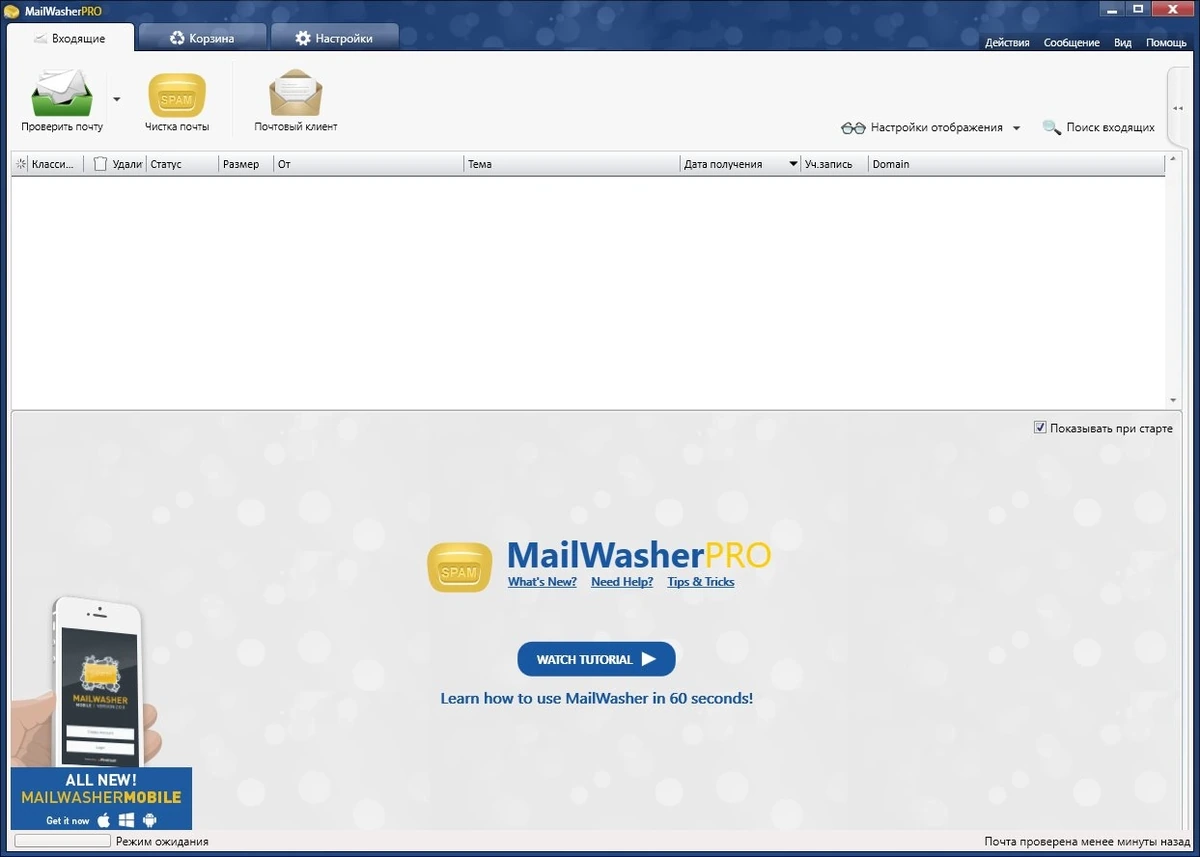Click the magnifier icon for inbox search
Viewport: 1200px width, 857px height.
tap(1051, 128)
